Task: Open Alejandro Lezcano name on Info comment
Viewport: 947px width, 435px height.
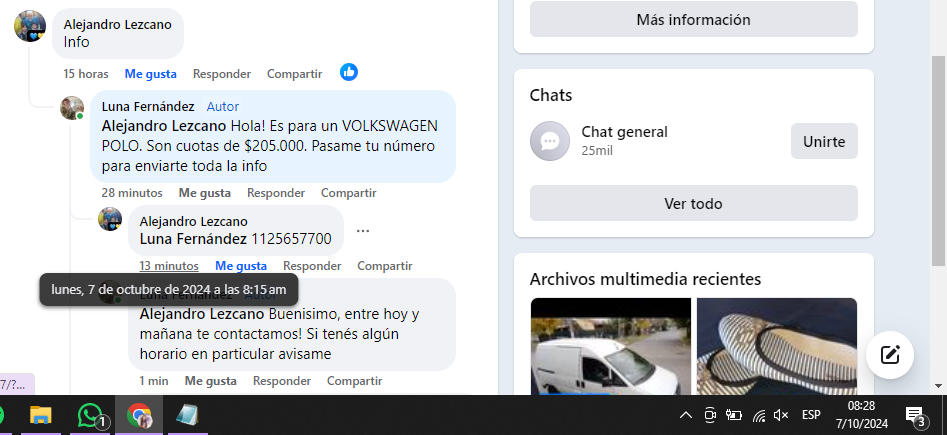Action: [117, 25]
